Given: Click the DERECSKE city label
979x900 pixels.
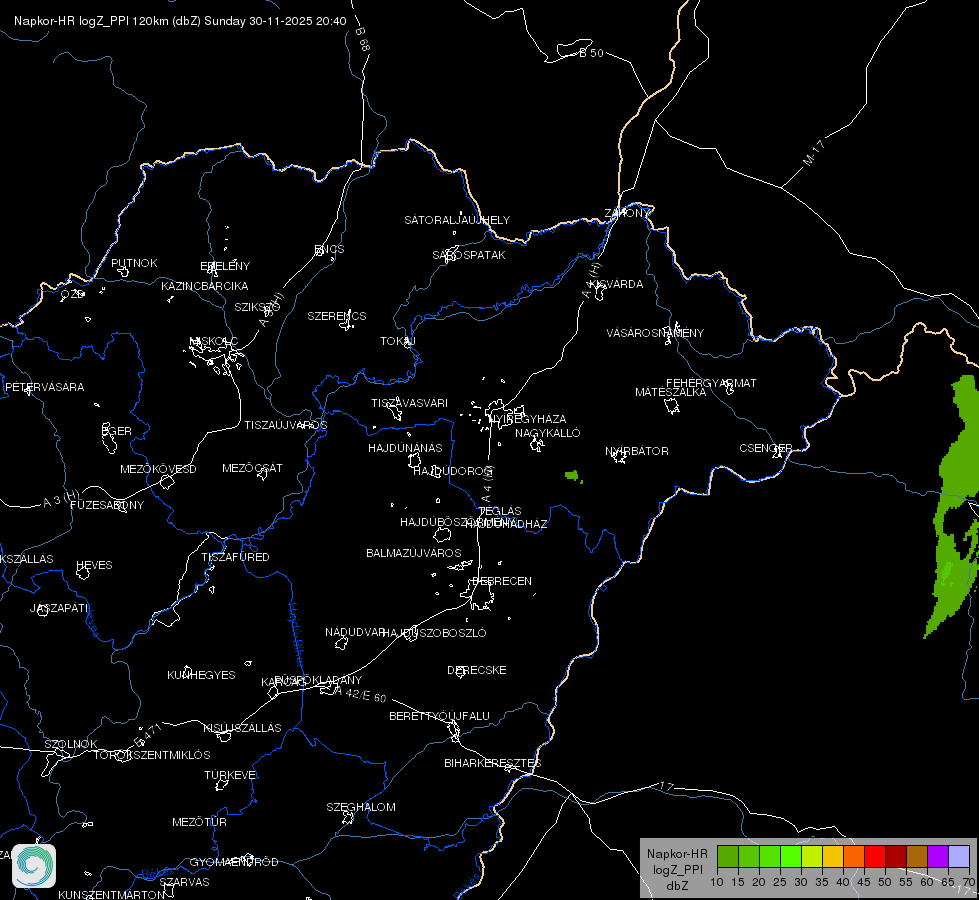Looking at the screenshot, I should pyautogui.click(x=476, y=670).
